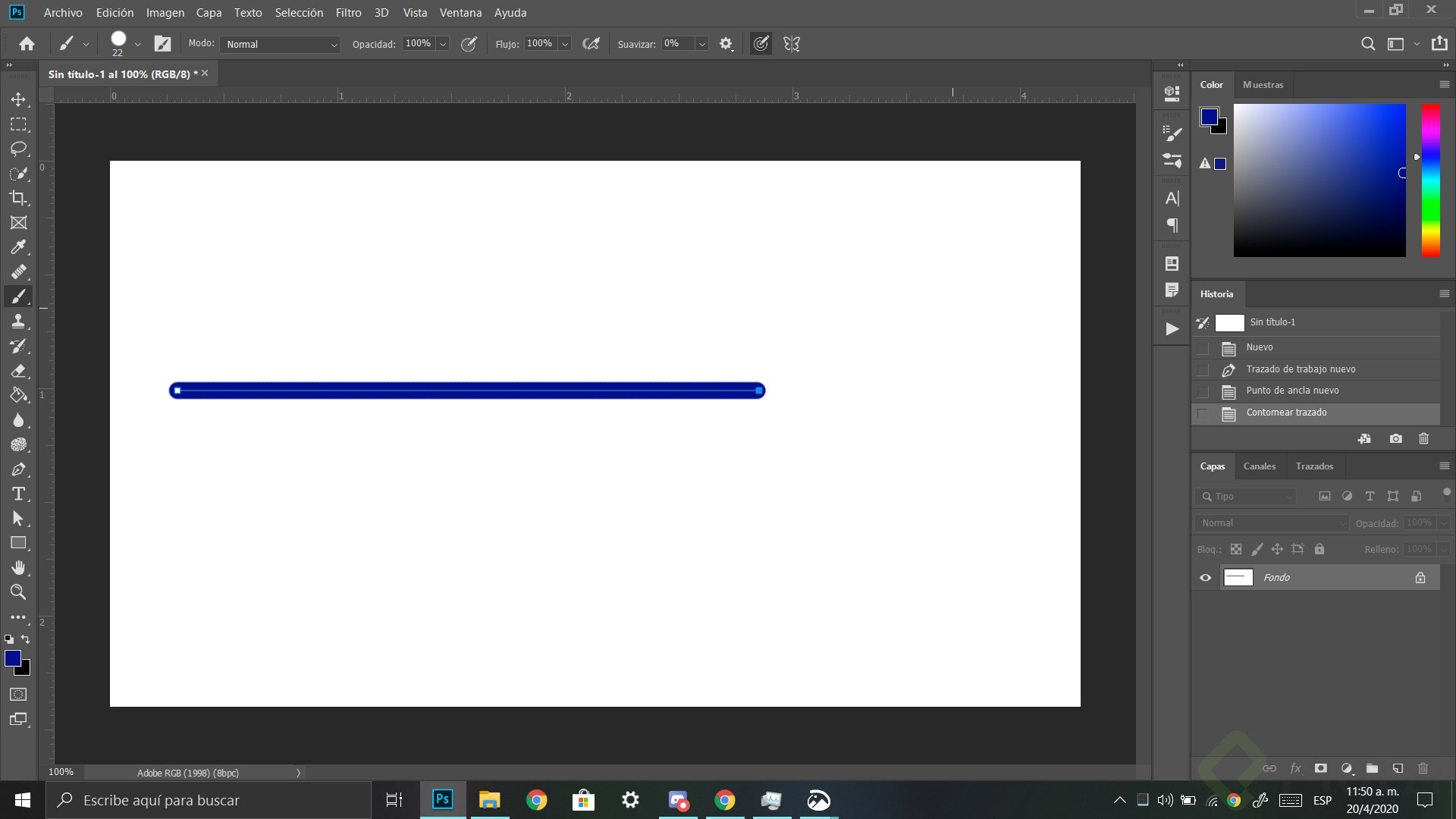Switch to the Muestras tab
The height and width of the screenshot is (819, 1456).
coord(1263,85)
